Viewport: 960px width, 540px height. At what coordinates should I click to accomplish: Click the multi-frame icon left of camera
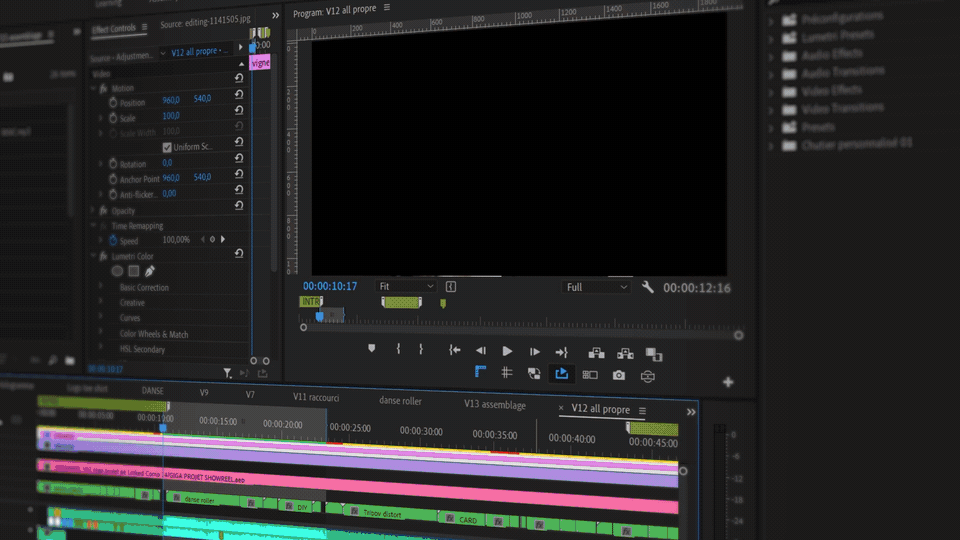590,375
